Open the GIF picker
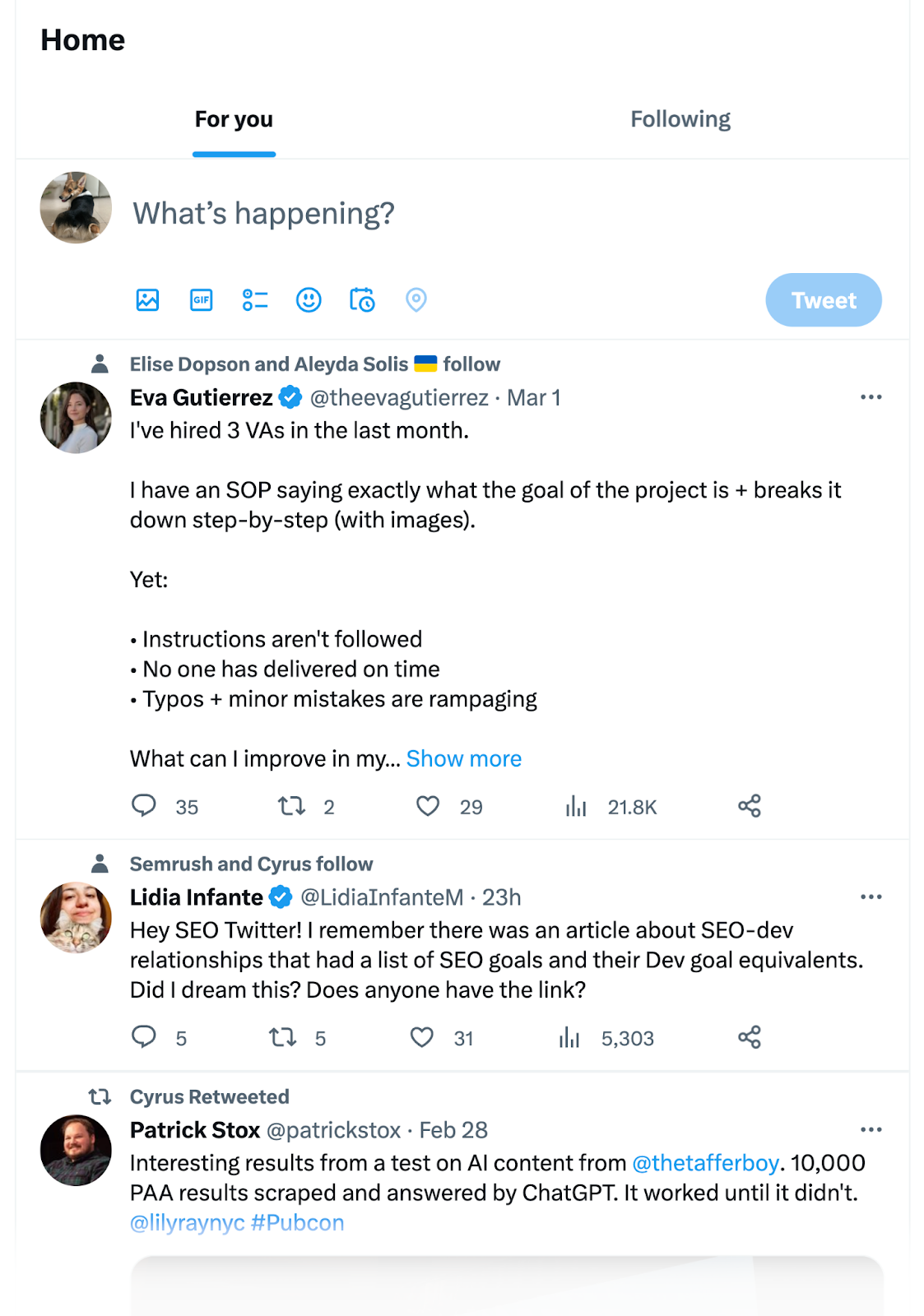Viewport: 924px width, 1316px height. 200,300
